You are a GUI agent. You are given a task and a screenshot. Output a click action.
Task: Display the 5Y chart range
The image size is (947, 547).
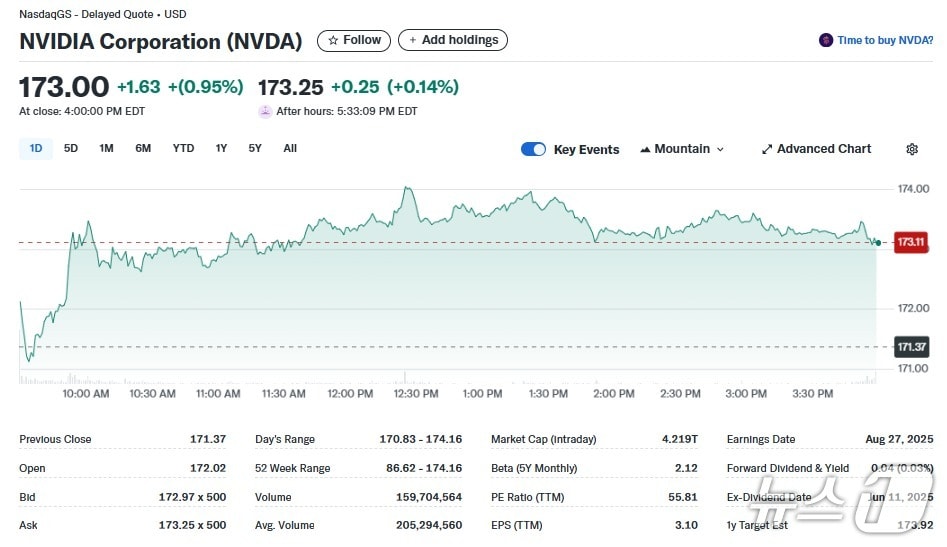click(255, 149)
